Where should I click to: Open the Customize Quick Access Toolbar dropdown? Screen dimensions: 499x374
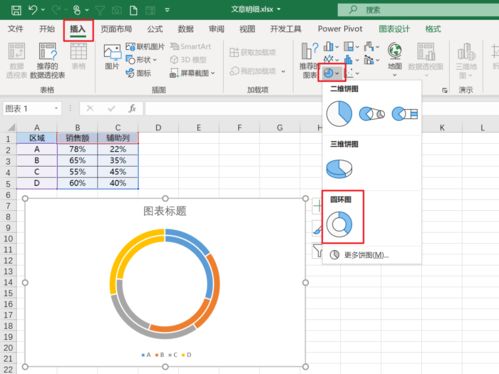pos(167,10)
